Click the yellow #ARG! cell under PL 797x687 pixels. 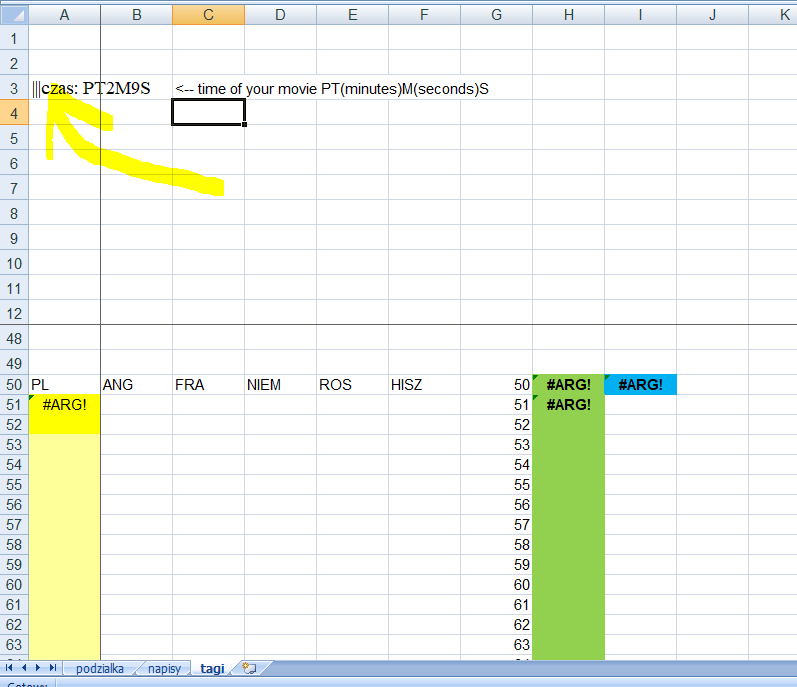pos(65,405)
